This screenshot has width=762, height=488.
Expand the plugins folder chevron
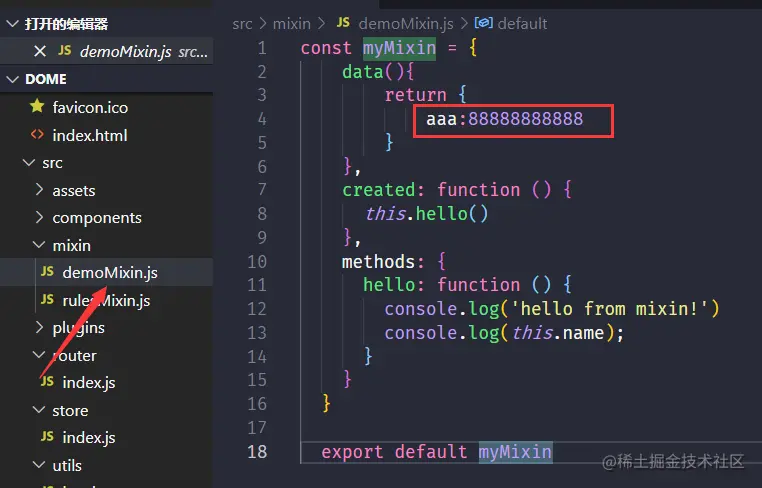coord(39,327)
